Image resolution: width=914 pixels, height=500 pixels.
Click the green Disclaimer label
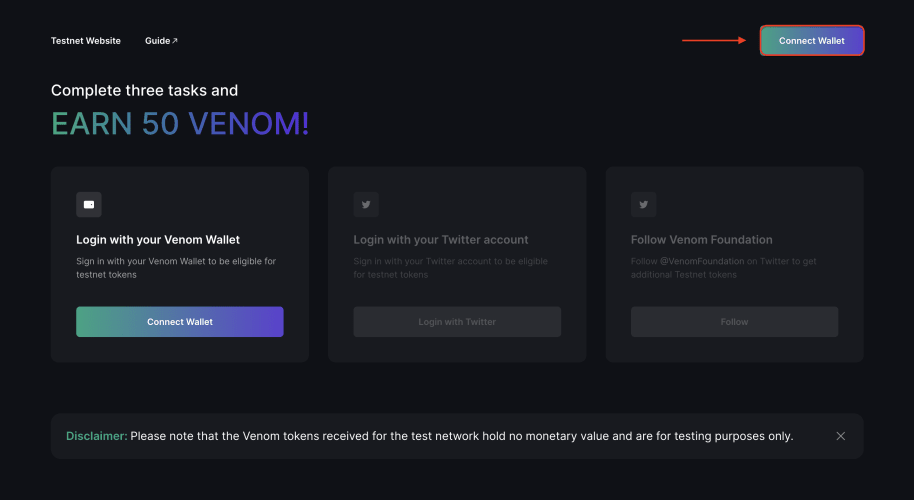pyautogui.click(x=97, y=436)
